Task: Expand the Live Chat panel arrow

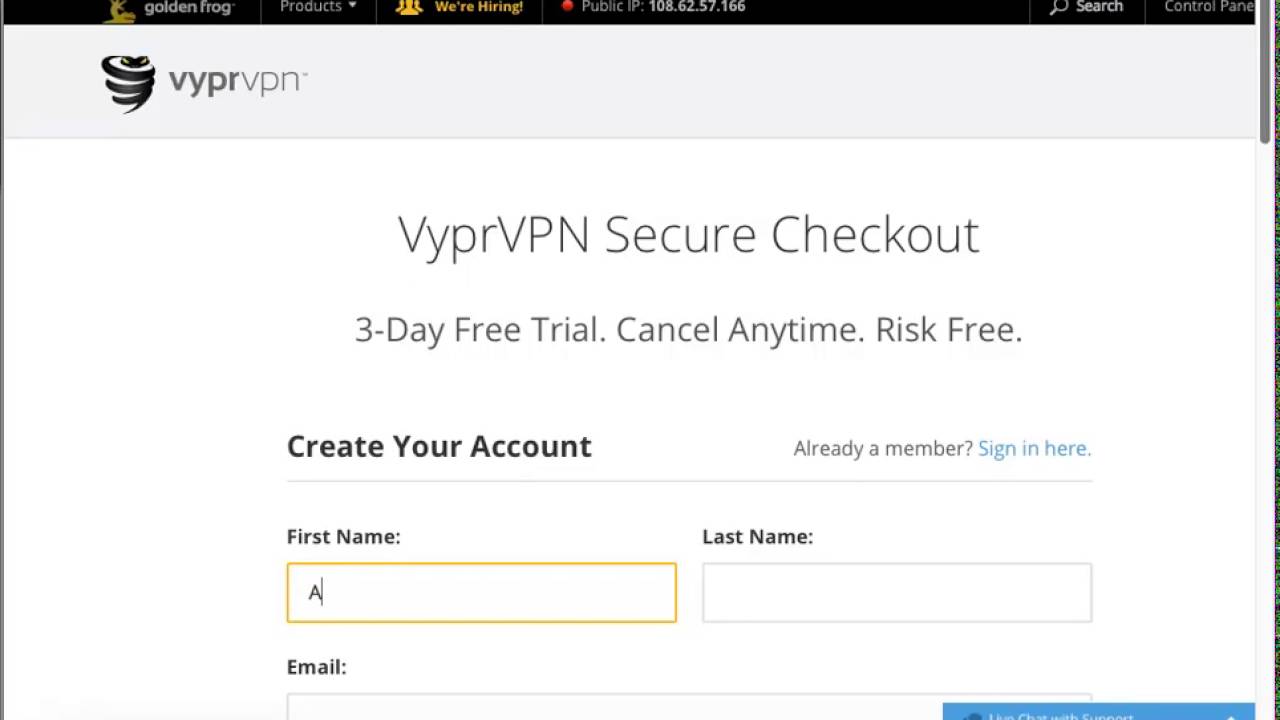Action: pyautogui.click(x=1231, y=715)
